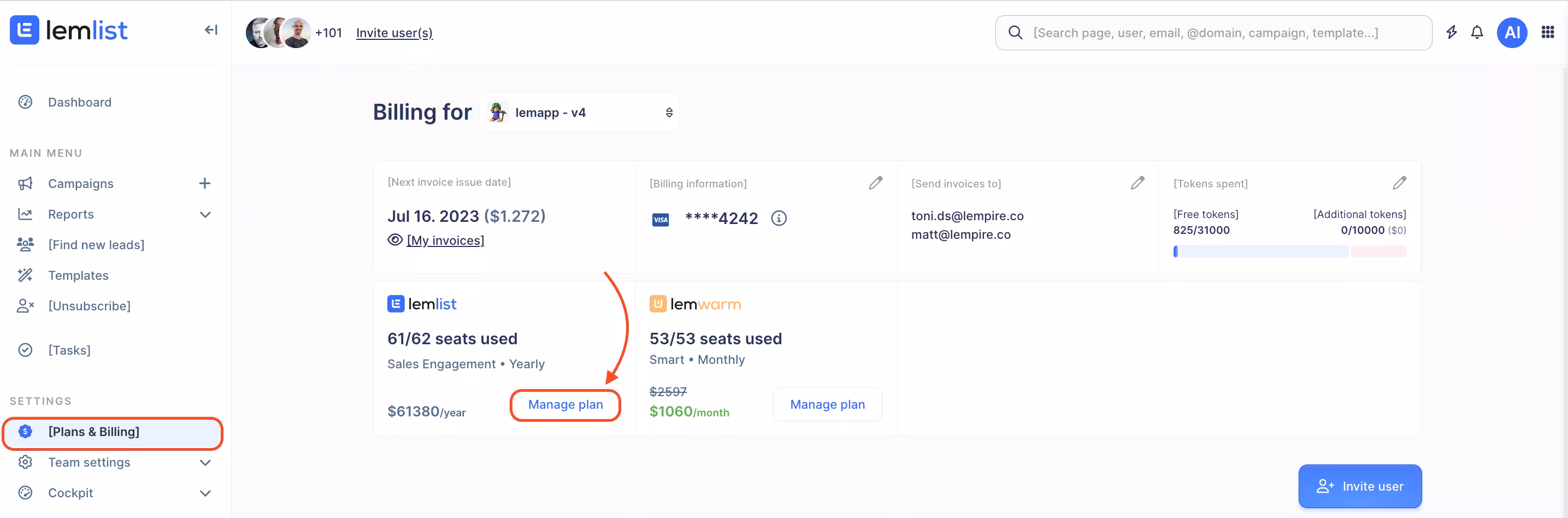The image size is (1568, 518).
Task: Open the apps grid menu
Action: pyautogui.click(x=1547, y=32)
